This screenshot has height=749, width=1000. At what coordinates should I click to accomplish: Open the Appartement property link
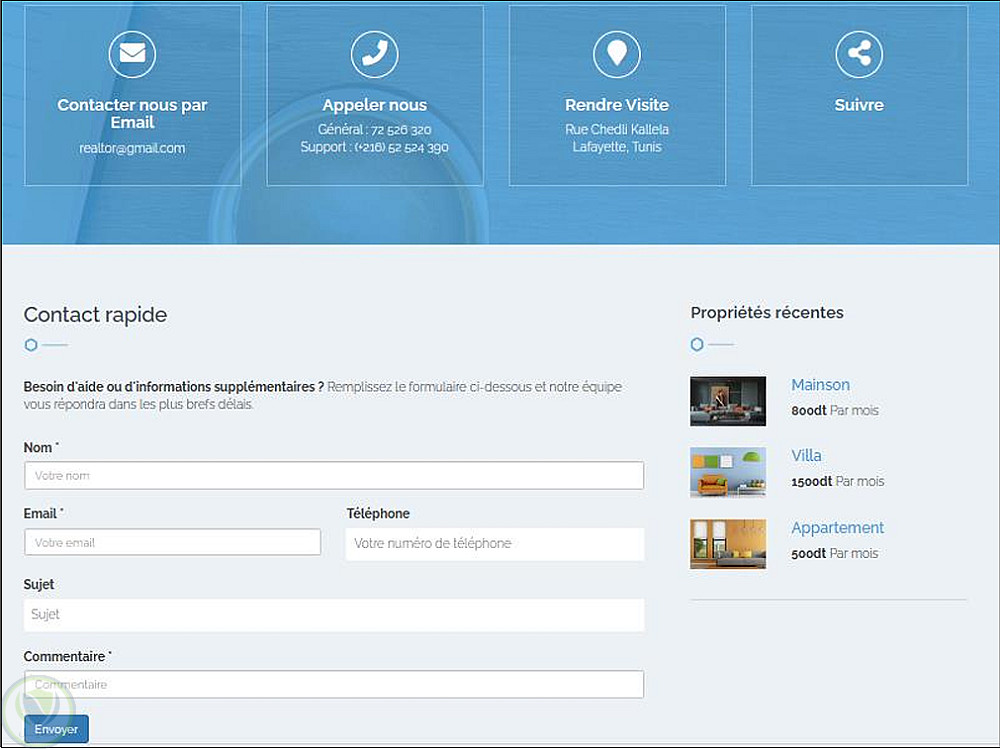(x=837, y=528)
